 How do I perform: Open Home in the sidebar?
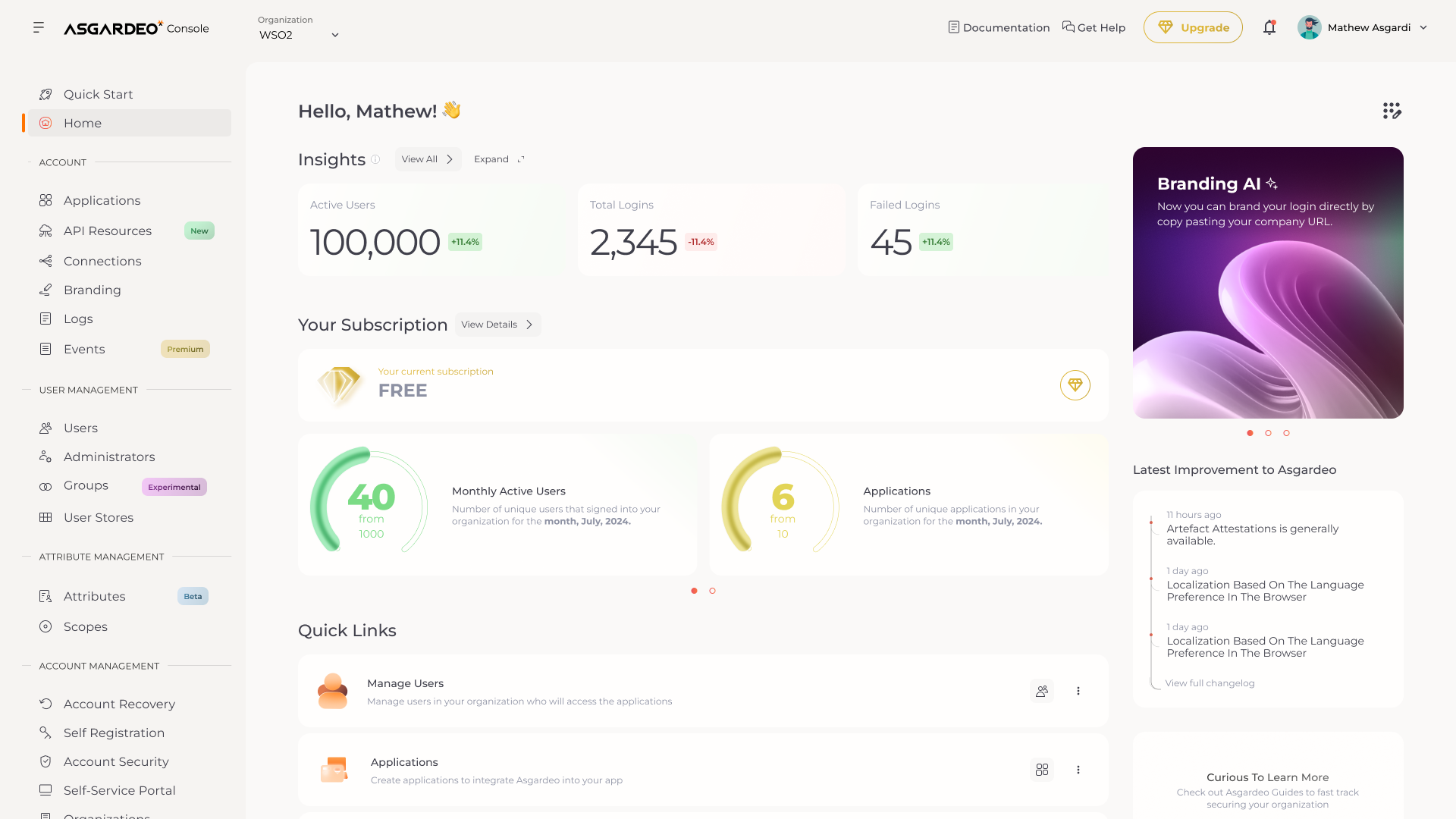(x=130, y=124)
